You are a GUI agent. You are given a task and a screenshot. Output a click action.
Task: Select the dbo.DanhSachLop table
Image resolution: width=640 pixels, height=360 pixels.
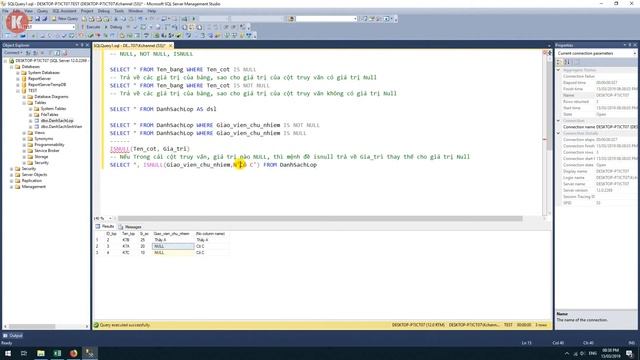click(57, 121)
